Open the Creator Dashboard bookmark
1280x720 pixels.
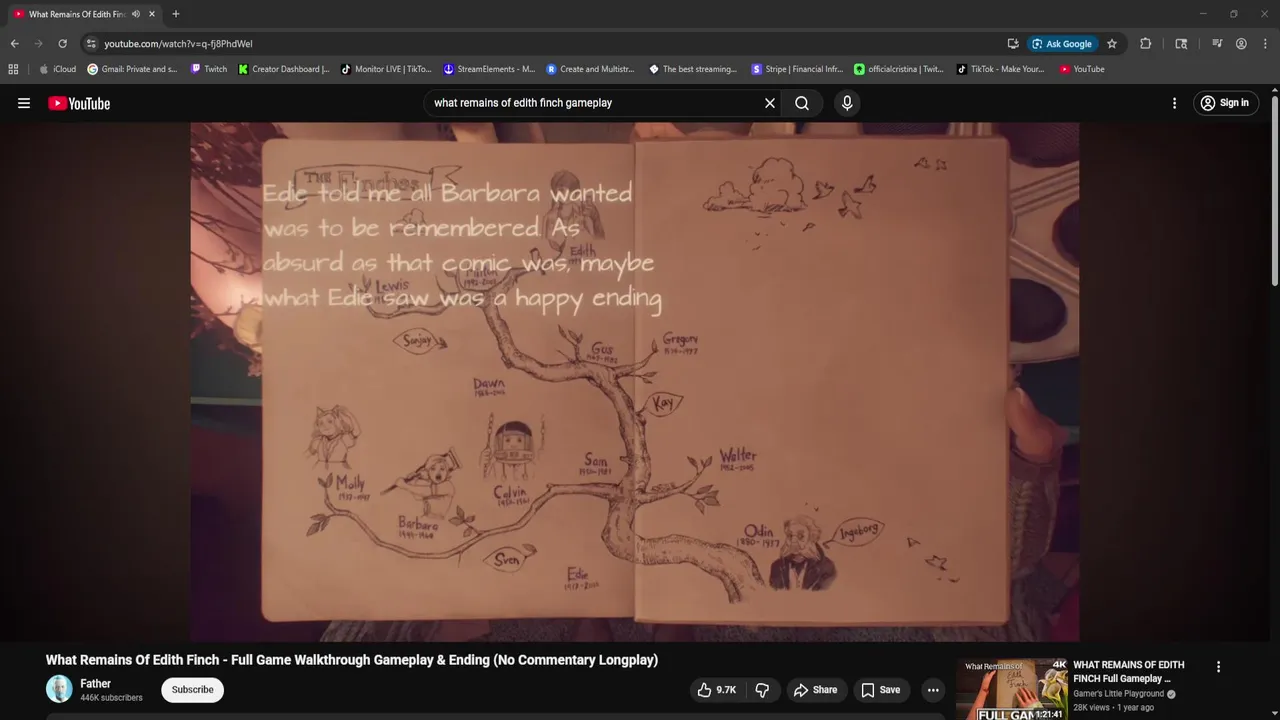pos(284,69)
